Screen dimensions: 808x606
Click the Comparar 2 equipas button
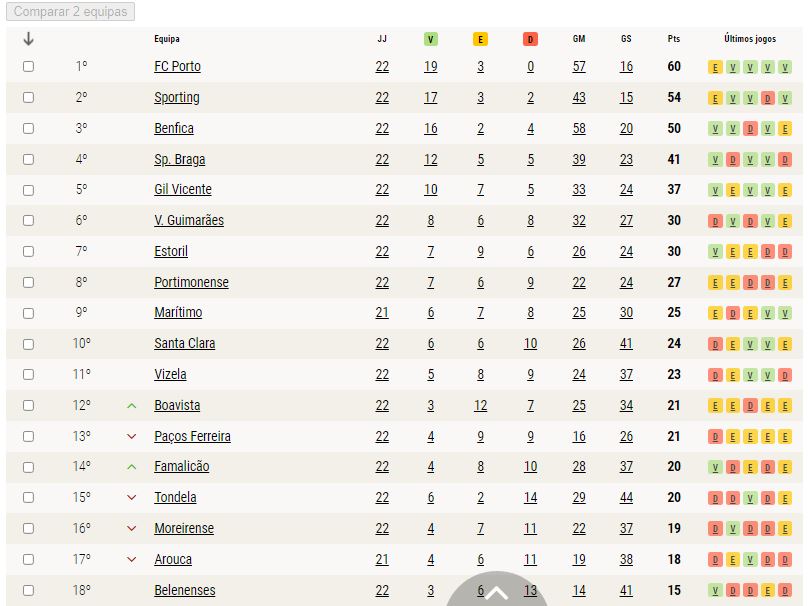coord(71,11)
